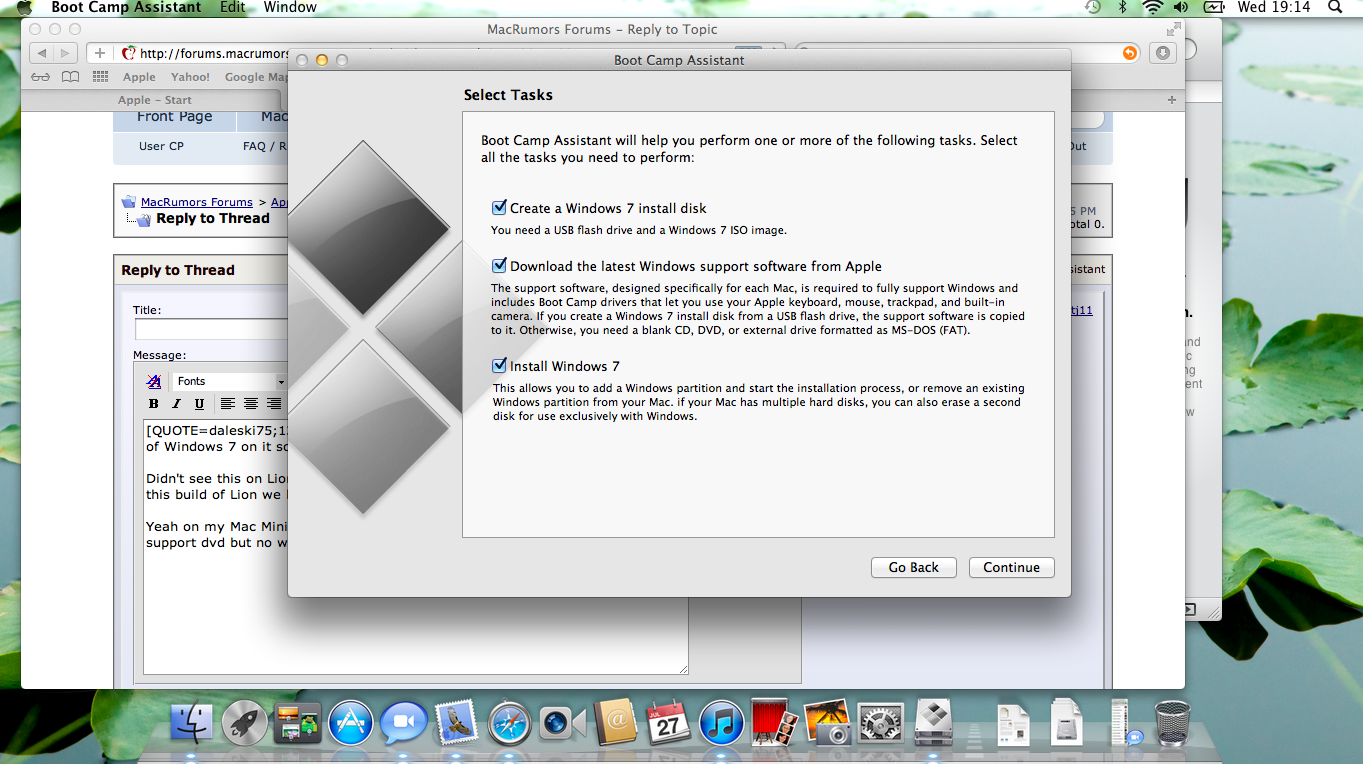1363x764 pixels.
Task: Uncheck the Install Windows 7 option
Action: (499, 366)
